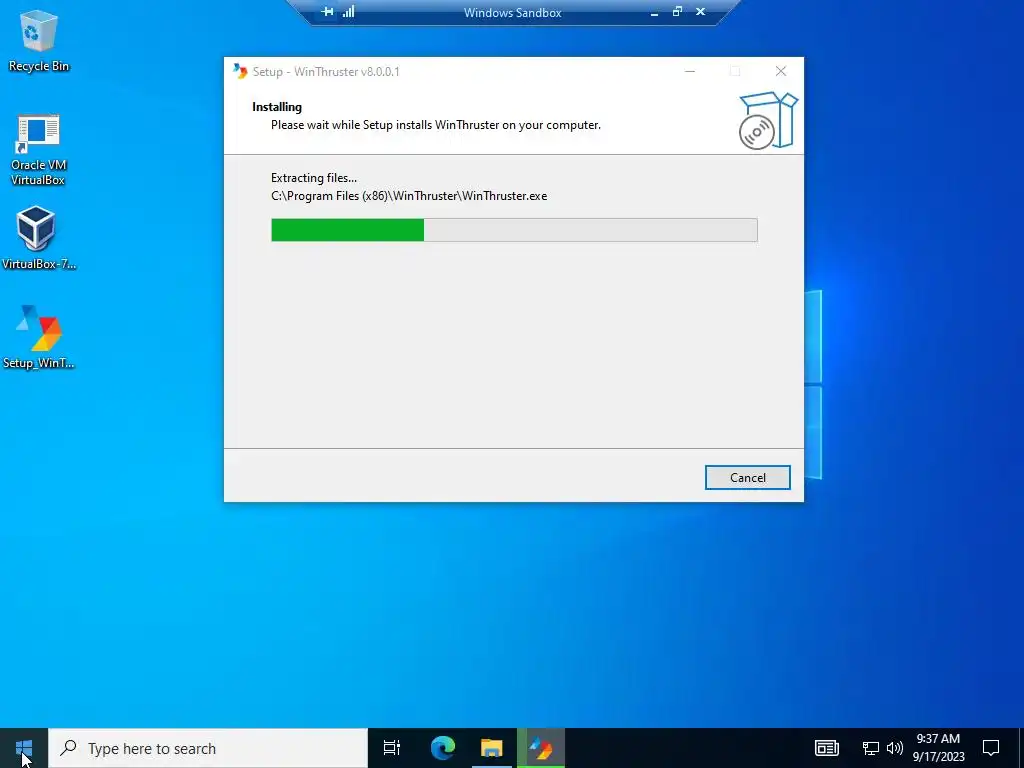Click the 'Extracting files...' status text
This screenshot has height=768, width=1024.
coord(313,178)
